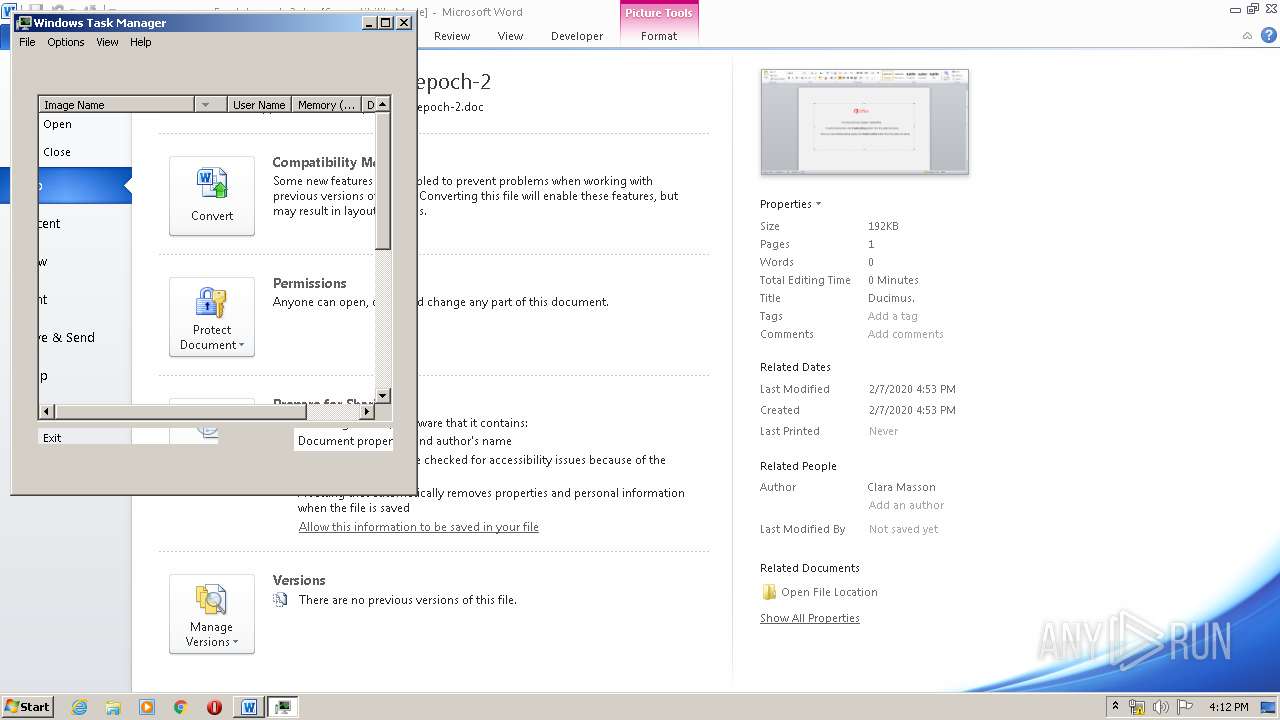Click the horizontal scrollbar left arrow
The width and height of the screenshot is (1280, 720).
pos(47,411)
